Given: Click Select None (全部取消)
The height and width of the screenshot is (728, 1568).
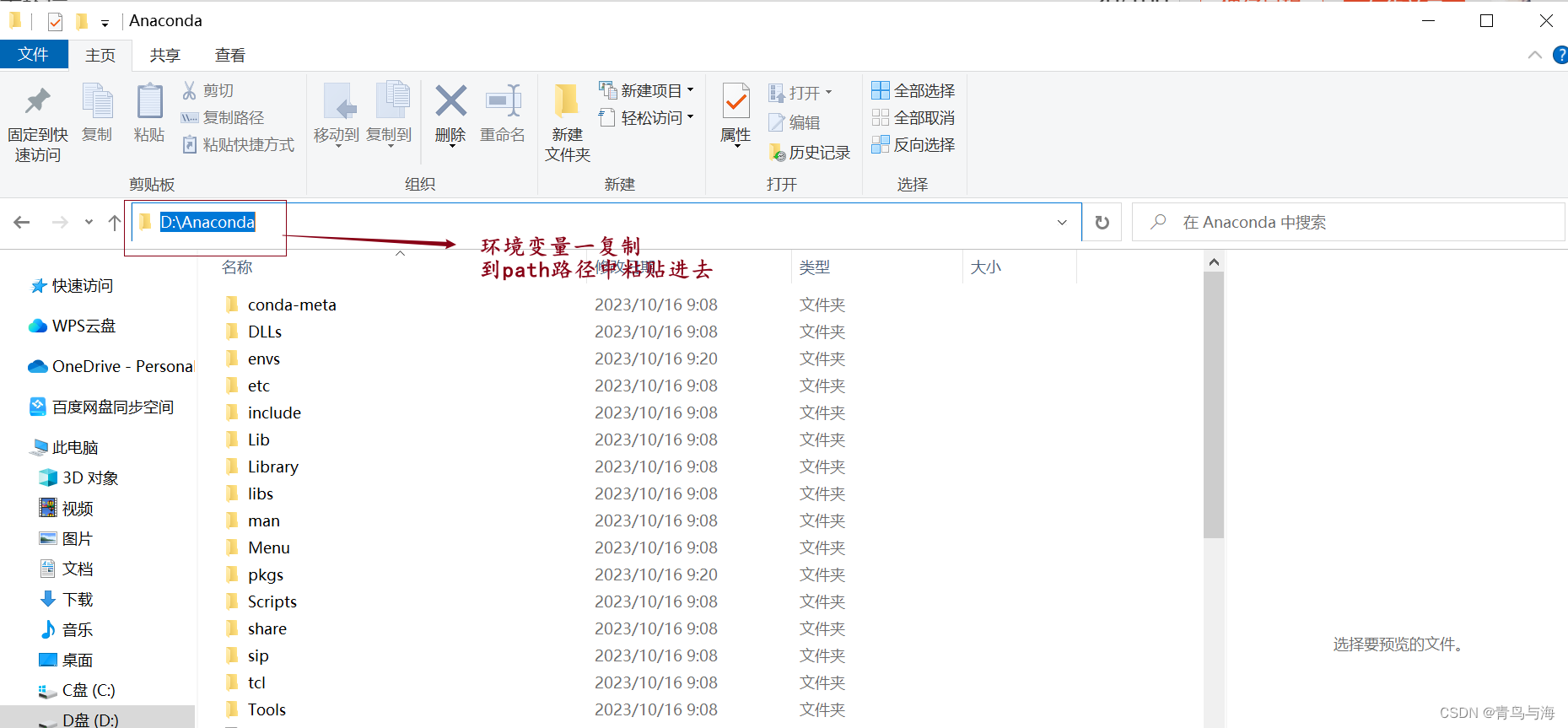Looking at the screenshot, I should (x=913, y=117).
